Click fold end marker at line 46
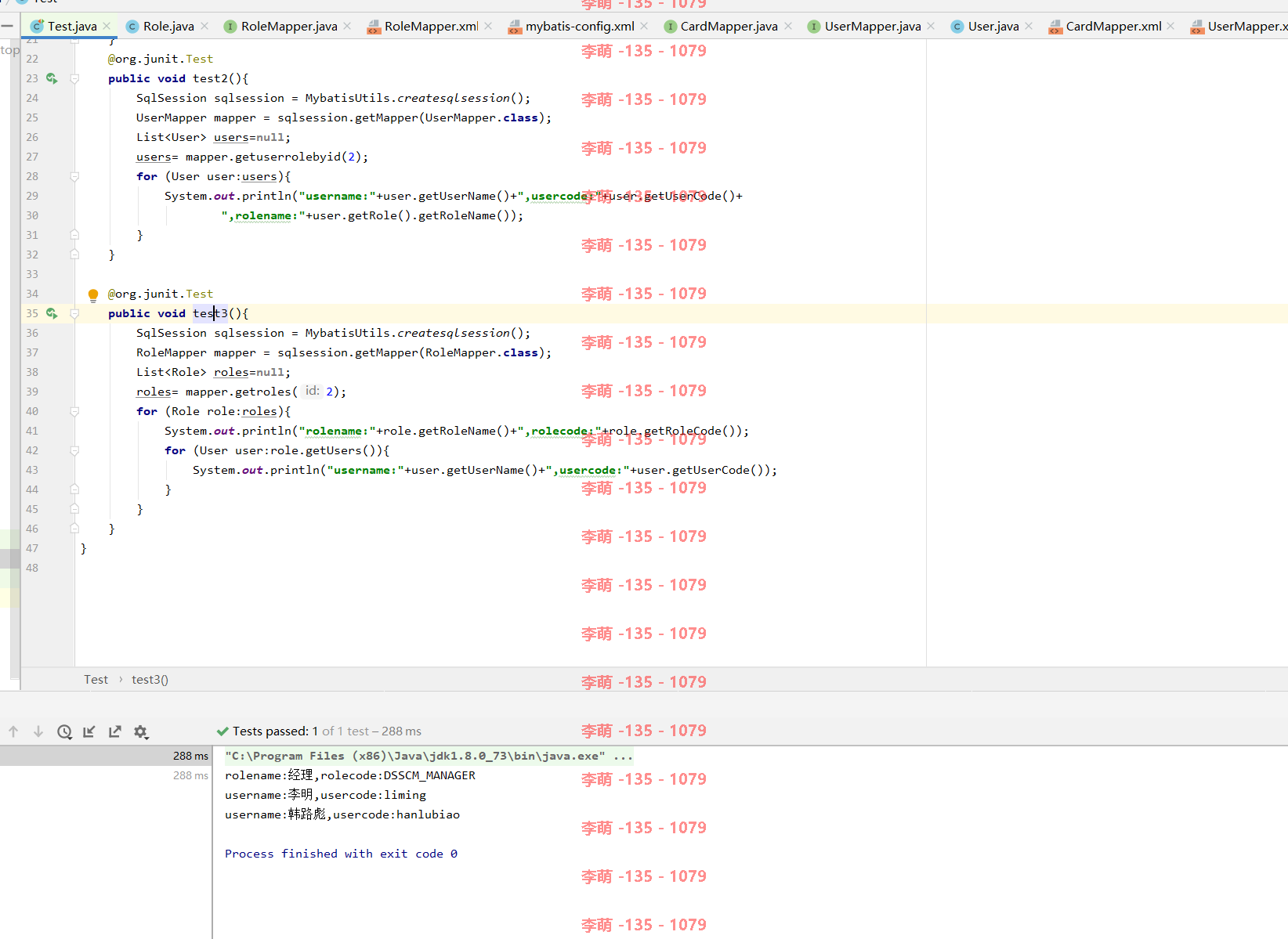This screenshot has width=1288, height=939. click(x=74, y=529)
